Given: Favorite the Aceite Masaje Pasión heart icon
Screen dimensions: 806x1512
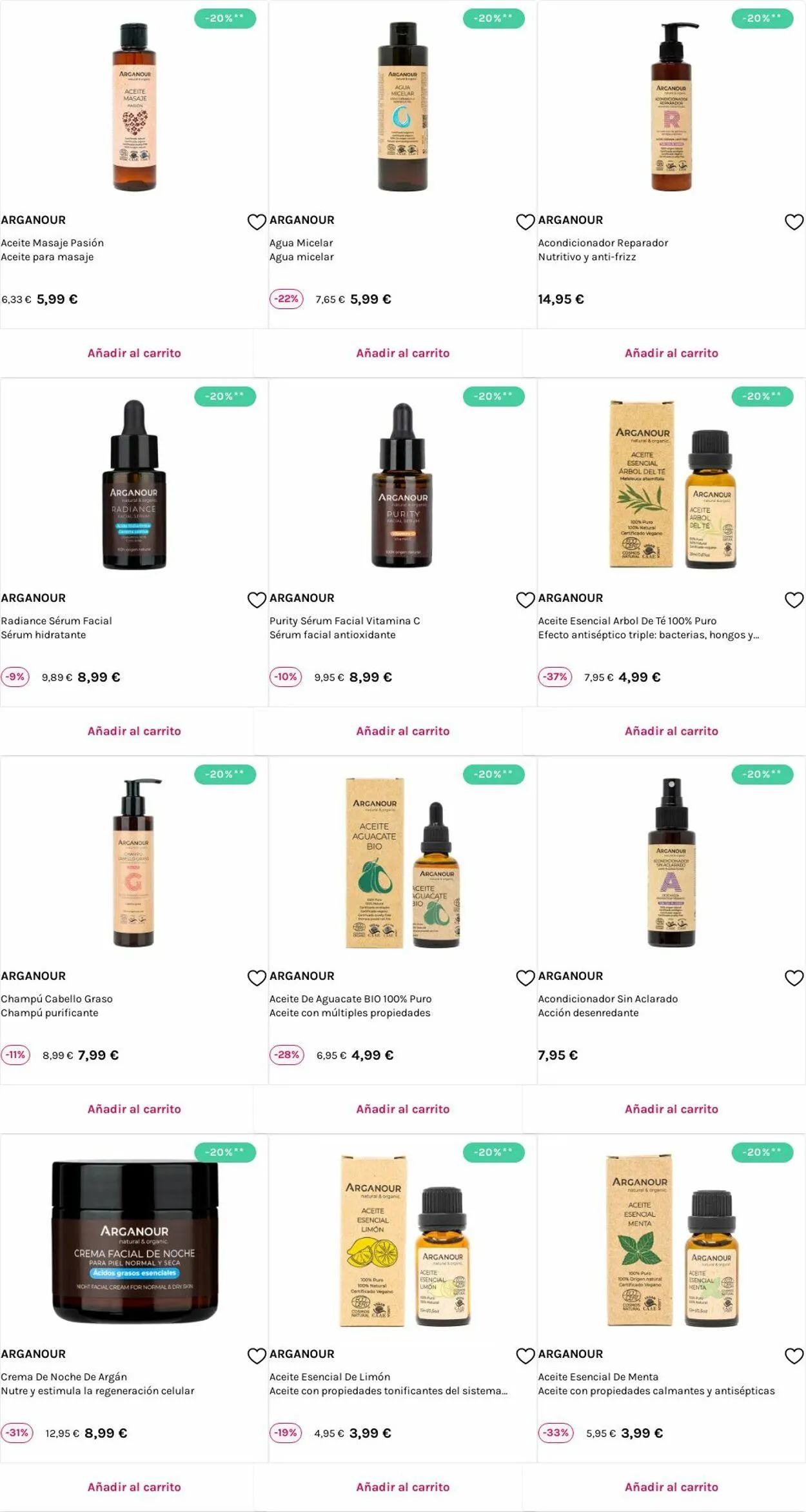Looking at the screenshot, I should click(257, 222).
